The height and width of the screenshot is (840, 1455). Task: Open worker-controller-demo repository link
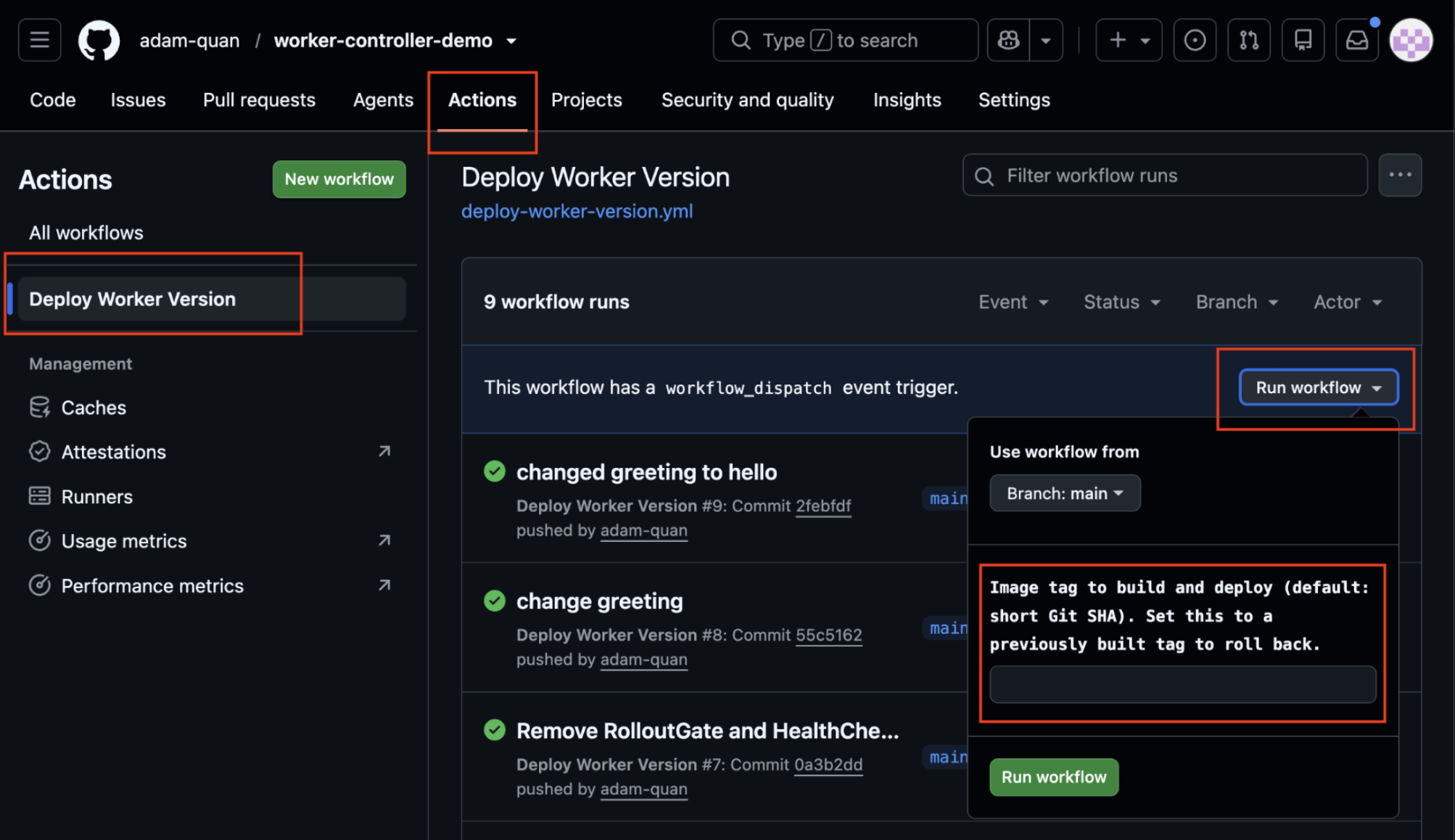pos(383,41)
